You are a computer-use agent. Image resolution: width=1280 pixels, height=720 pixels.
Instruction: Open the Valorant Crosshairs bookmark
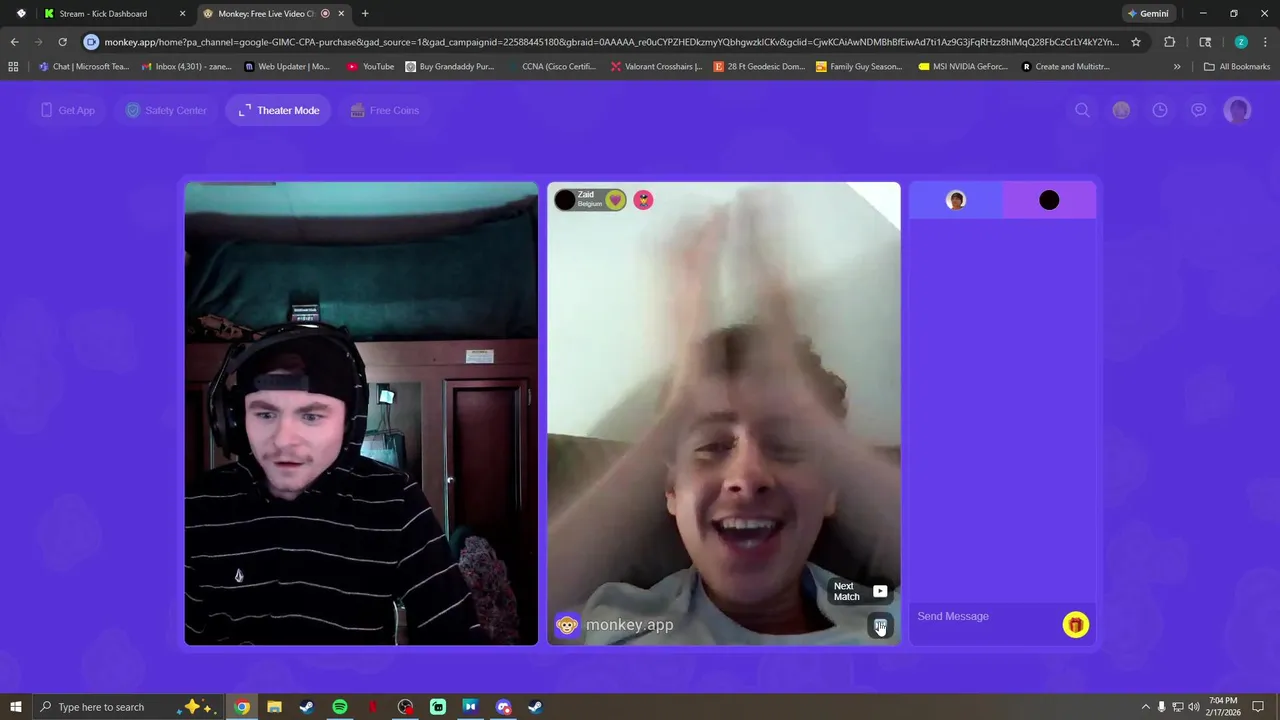656,67
